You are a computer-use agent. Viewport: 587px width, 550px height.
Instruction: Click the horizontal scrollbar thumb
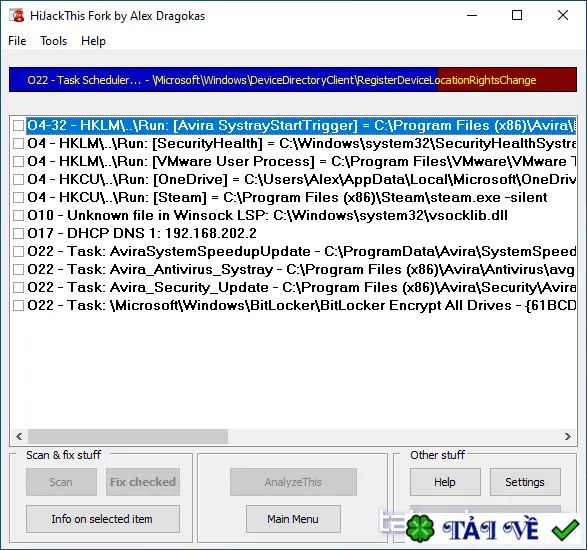[128, 436]
